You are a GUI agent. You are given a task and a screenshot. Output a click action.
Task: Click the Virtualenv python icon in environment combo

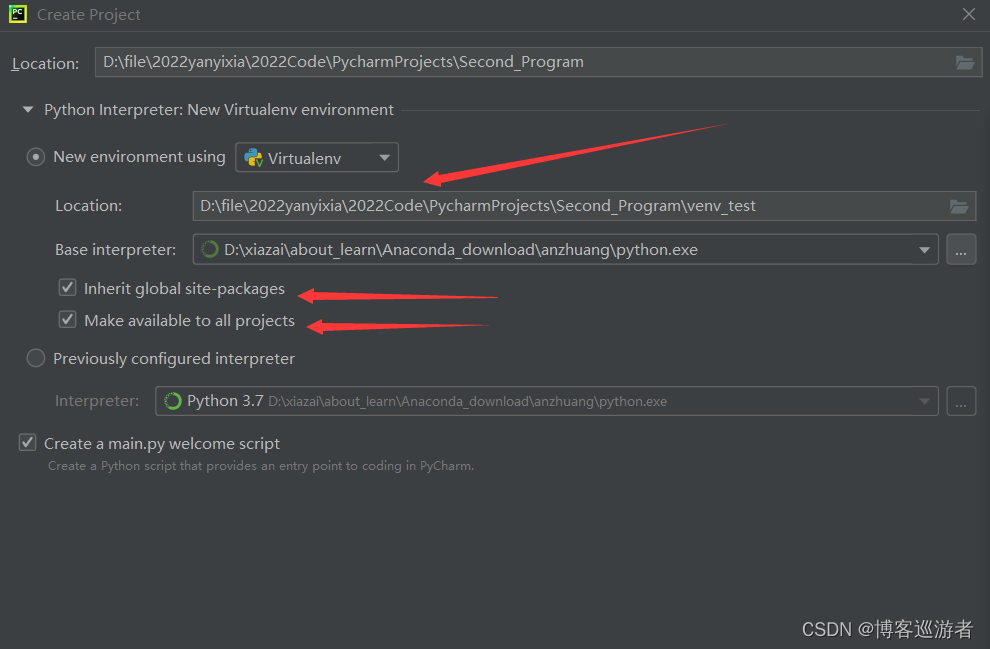click(x=253, y=158)
